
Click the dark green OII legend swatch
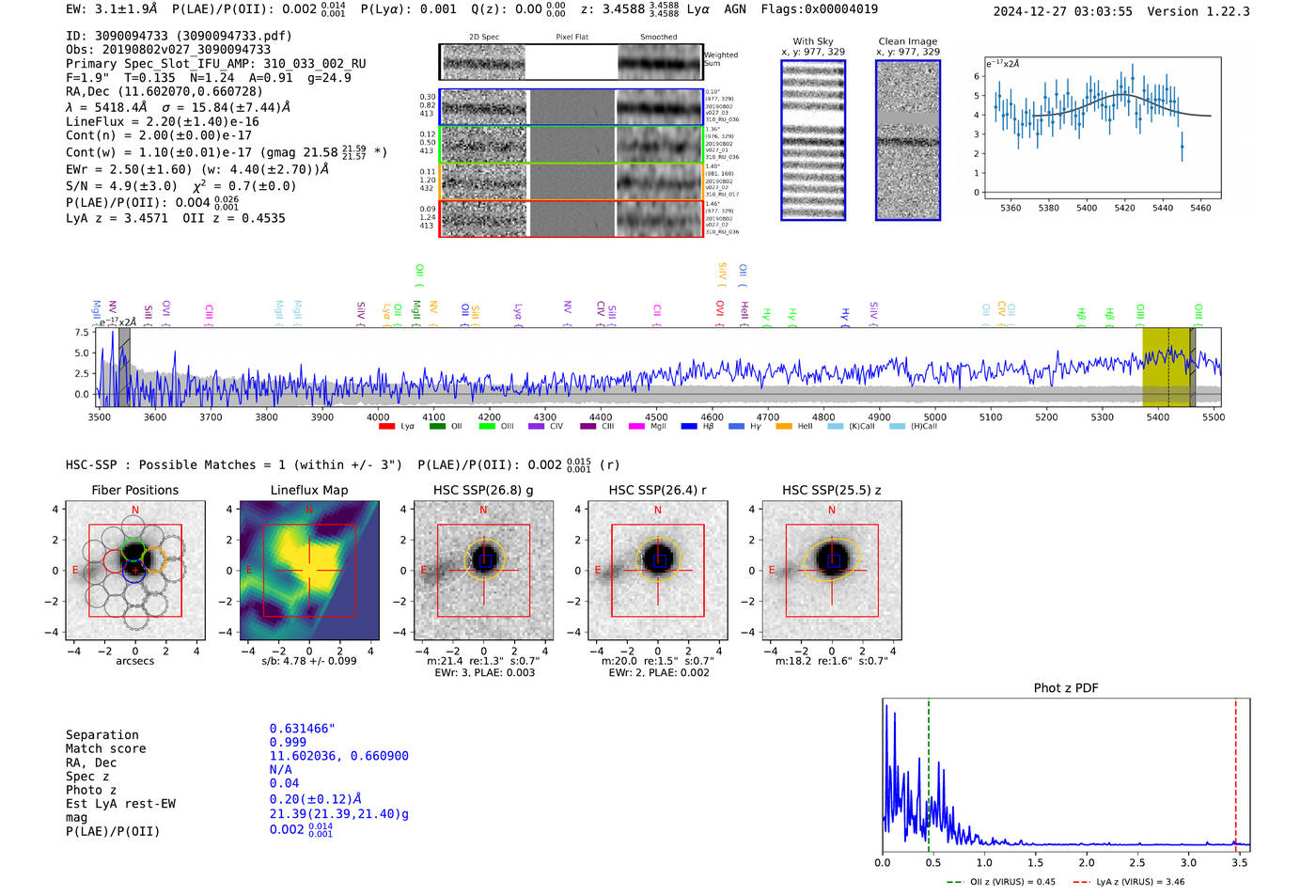437,427
